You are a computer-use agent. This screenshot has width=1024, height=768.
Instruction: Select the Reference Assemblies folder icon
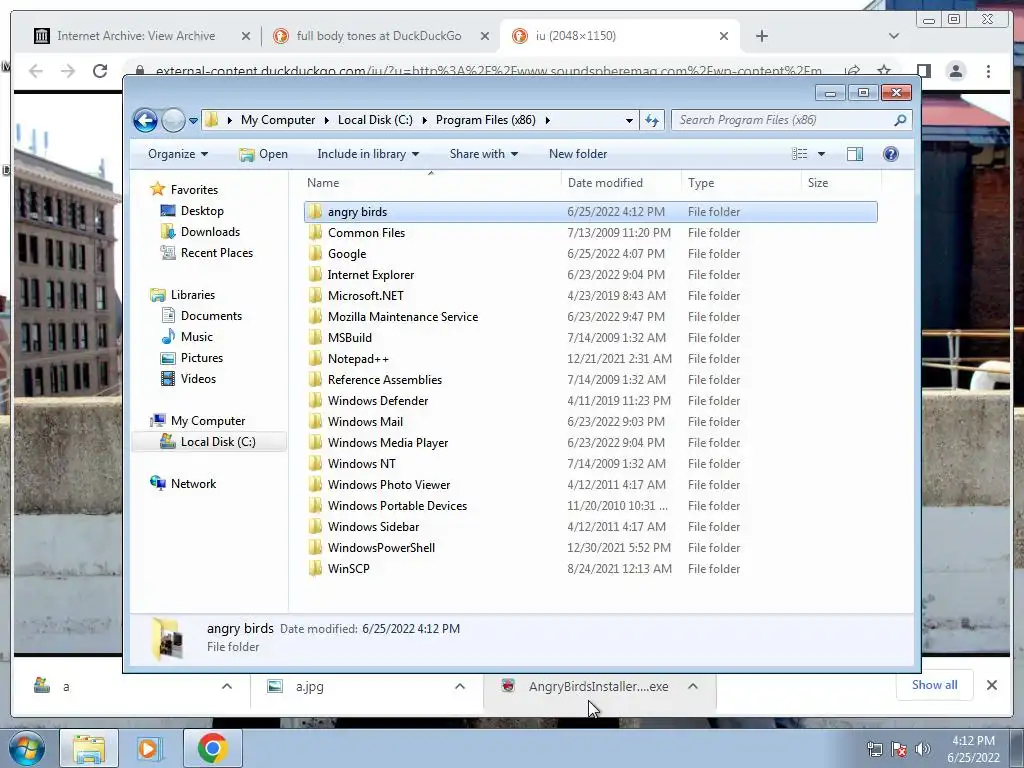click(x=315, y=379)
